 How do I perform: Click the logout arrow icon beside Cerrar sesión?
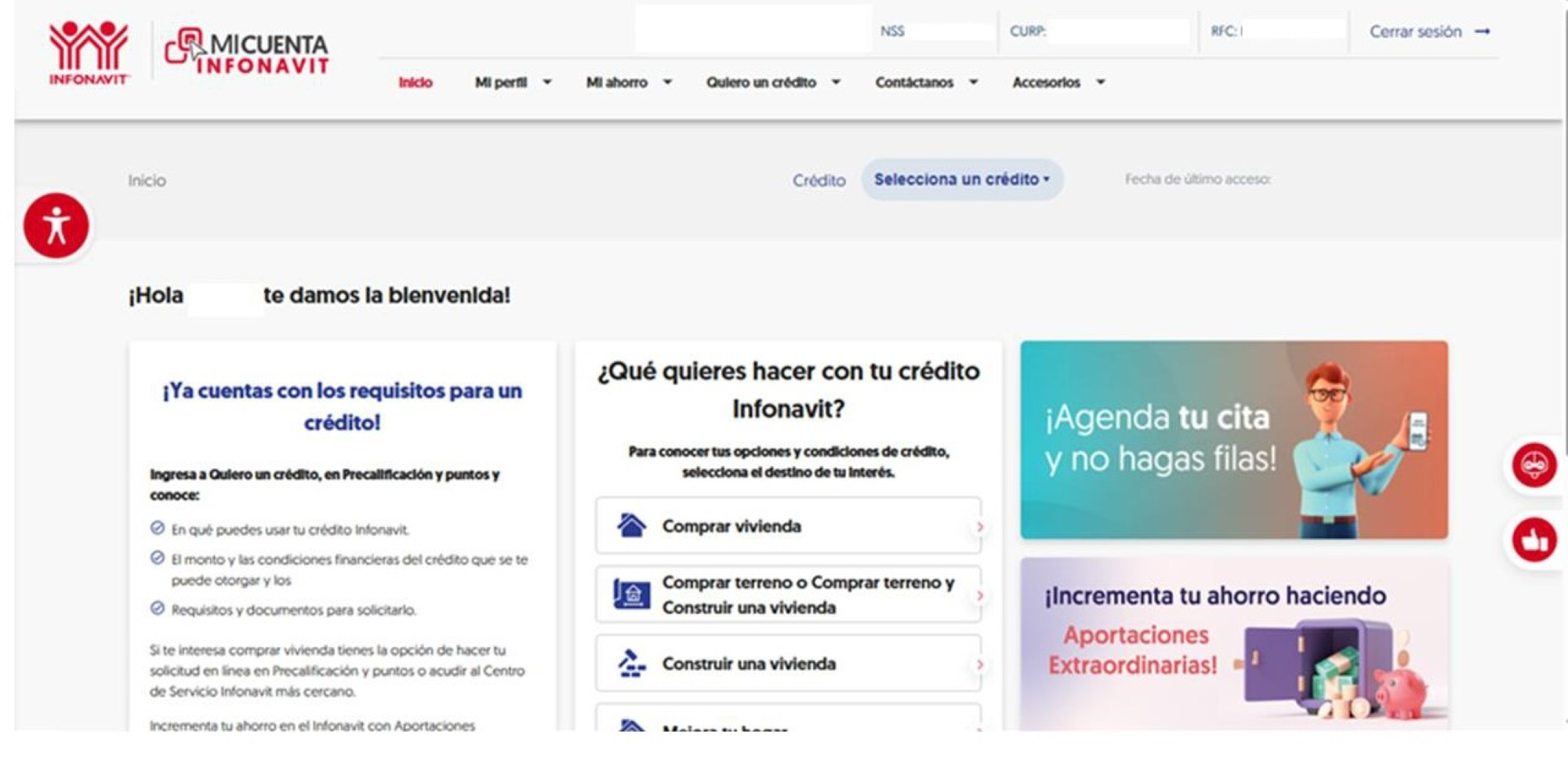point(1482,32)
